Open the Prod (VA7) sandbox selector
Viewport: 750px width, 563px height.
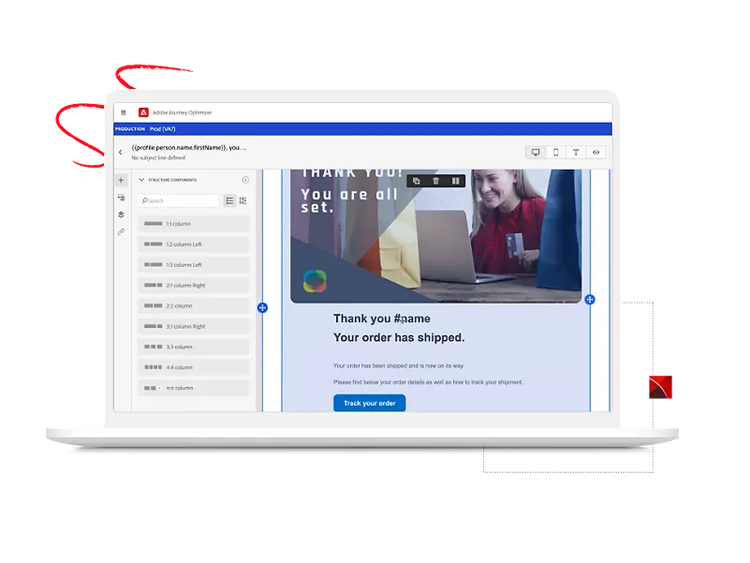coord(164,129)
